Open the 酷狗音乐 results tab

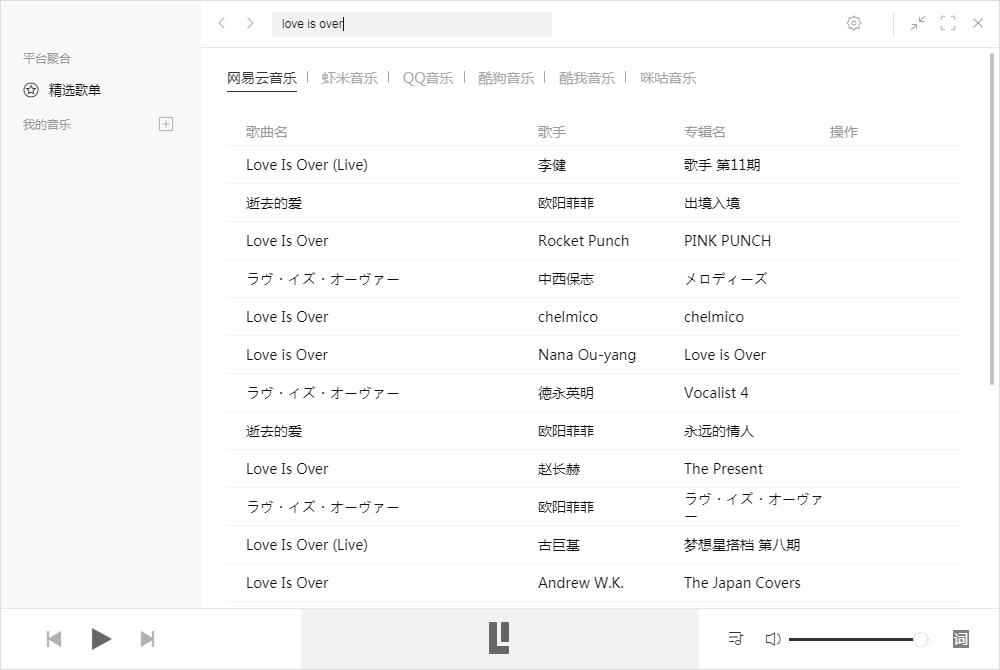coord(506,77)
